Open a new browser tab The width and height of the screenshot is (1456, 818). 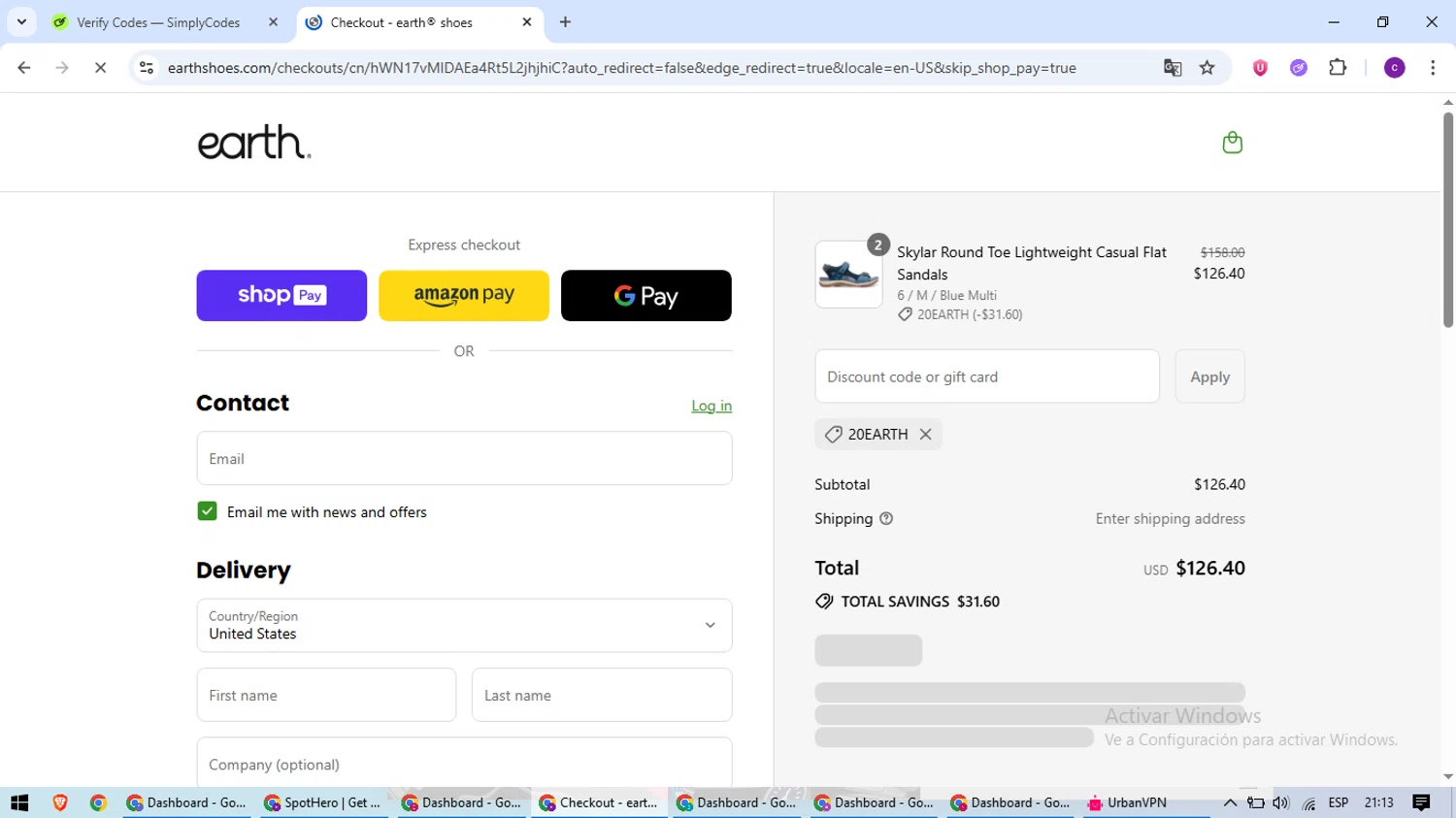click(x=565, y=22)
